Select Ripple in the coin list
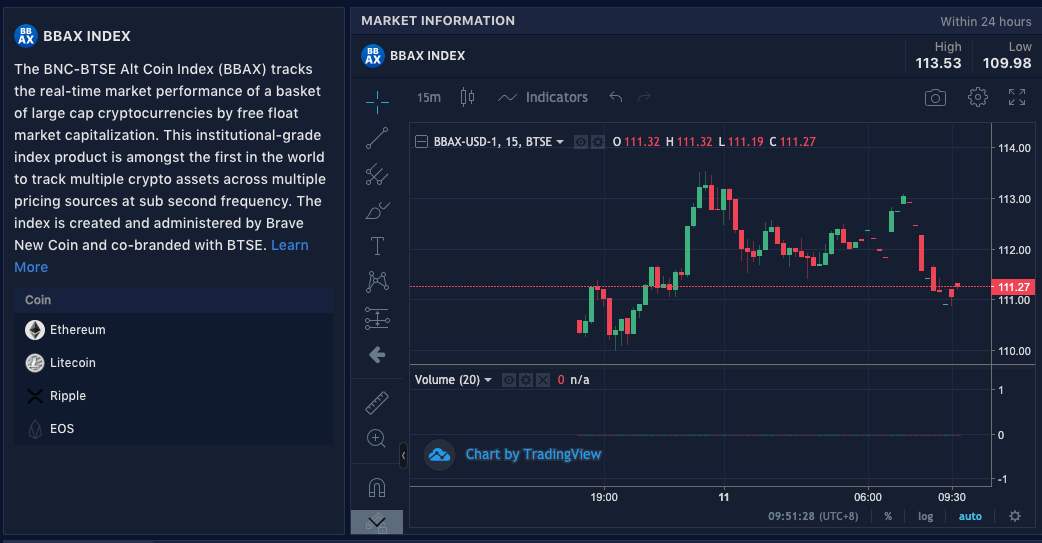 click(x=173, y=395)
